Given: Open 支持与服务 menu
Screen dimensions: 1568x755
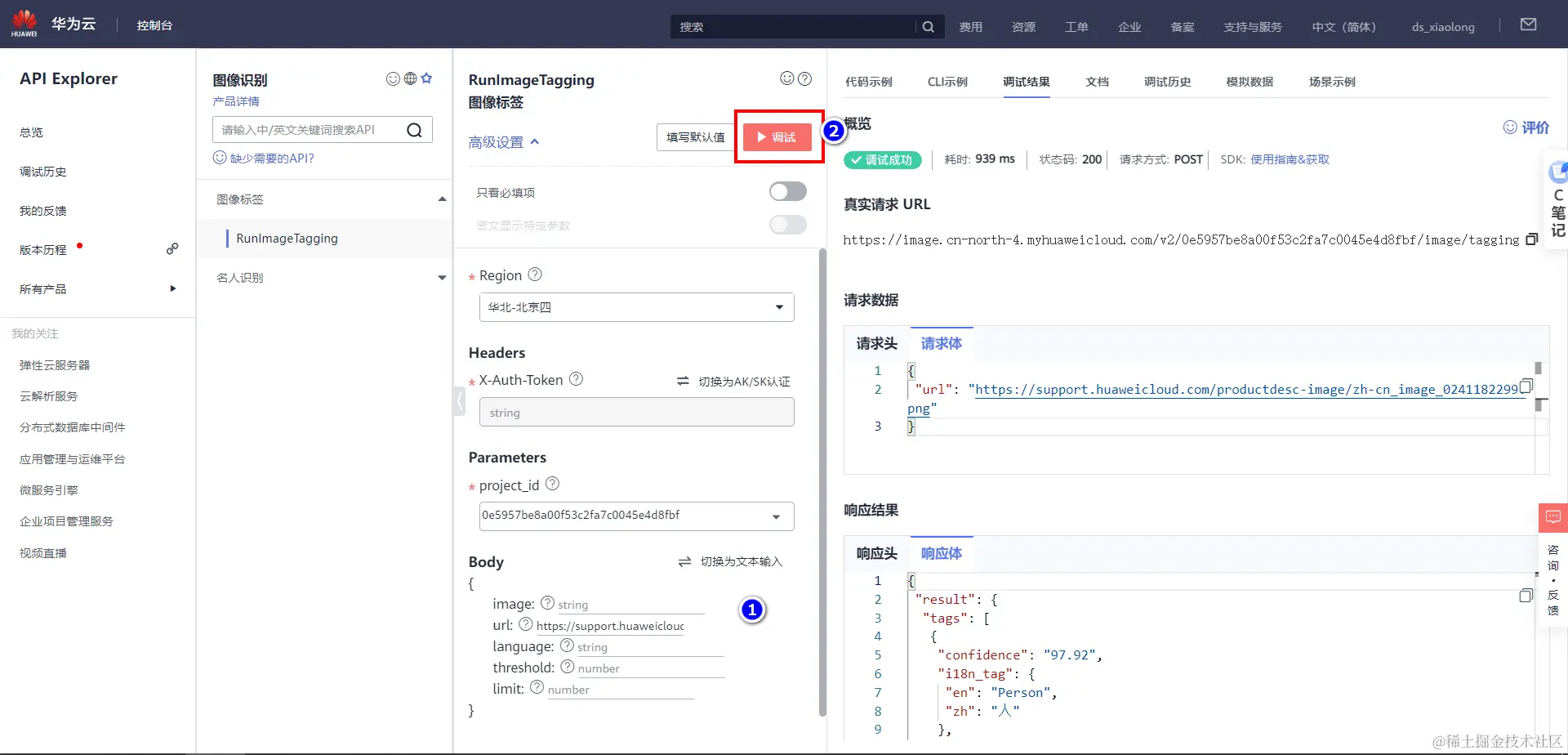Looking at the screenshot, I should click(1253, 27).
